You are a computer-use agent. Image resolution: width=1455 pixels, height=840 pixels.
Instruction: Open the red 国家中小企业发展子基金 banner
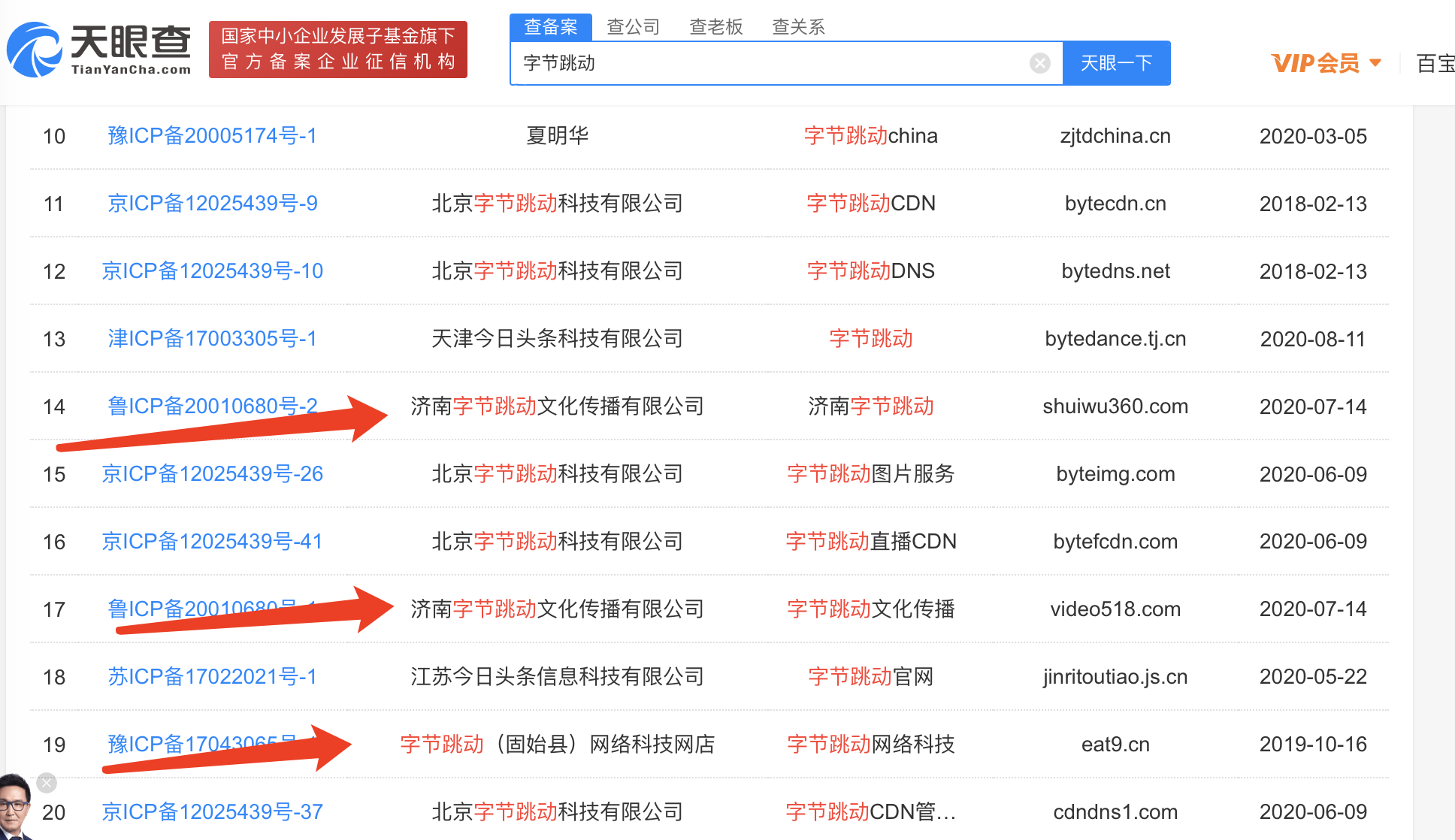tap(338, 50)
